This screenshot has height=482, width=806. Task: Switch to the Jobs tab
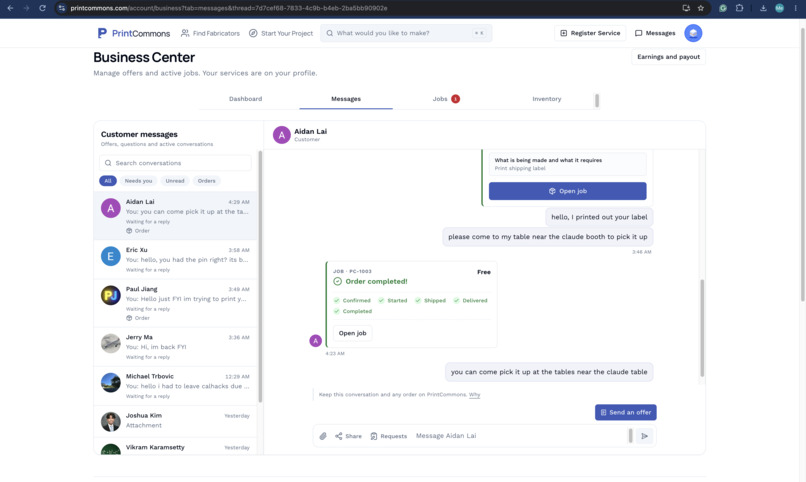[445, 99]
